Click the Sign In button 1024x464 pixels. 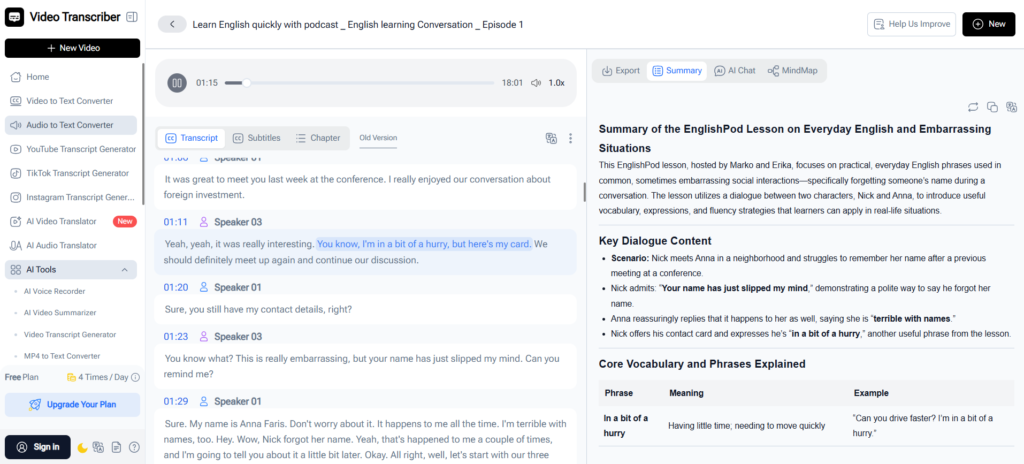(38, 447)
